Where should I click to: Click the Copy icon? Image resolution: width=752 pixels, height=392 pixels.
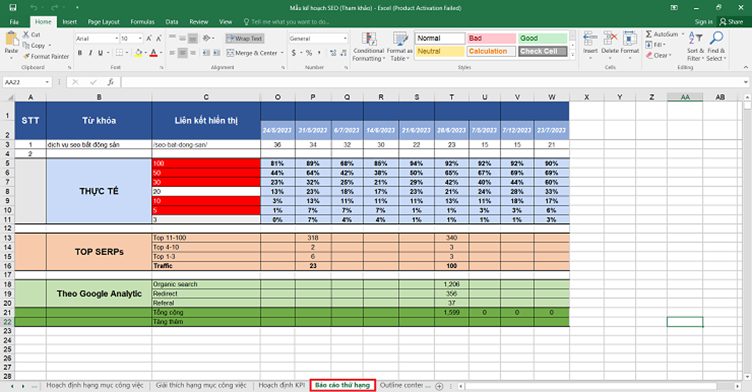click(26, 46)
